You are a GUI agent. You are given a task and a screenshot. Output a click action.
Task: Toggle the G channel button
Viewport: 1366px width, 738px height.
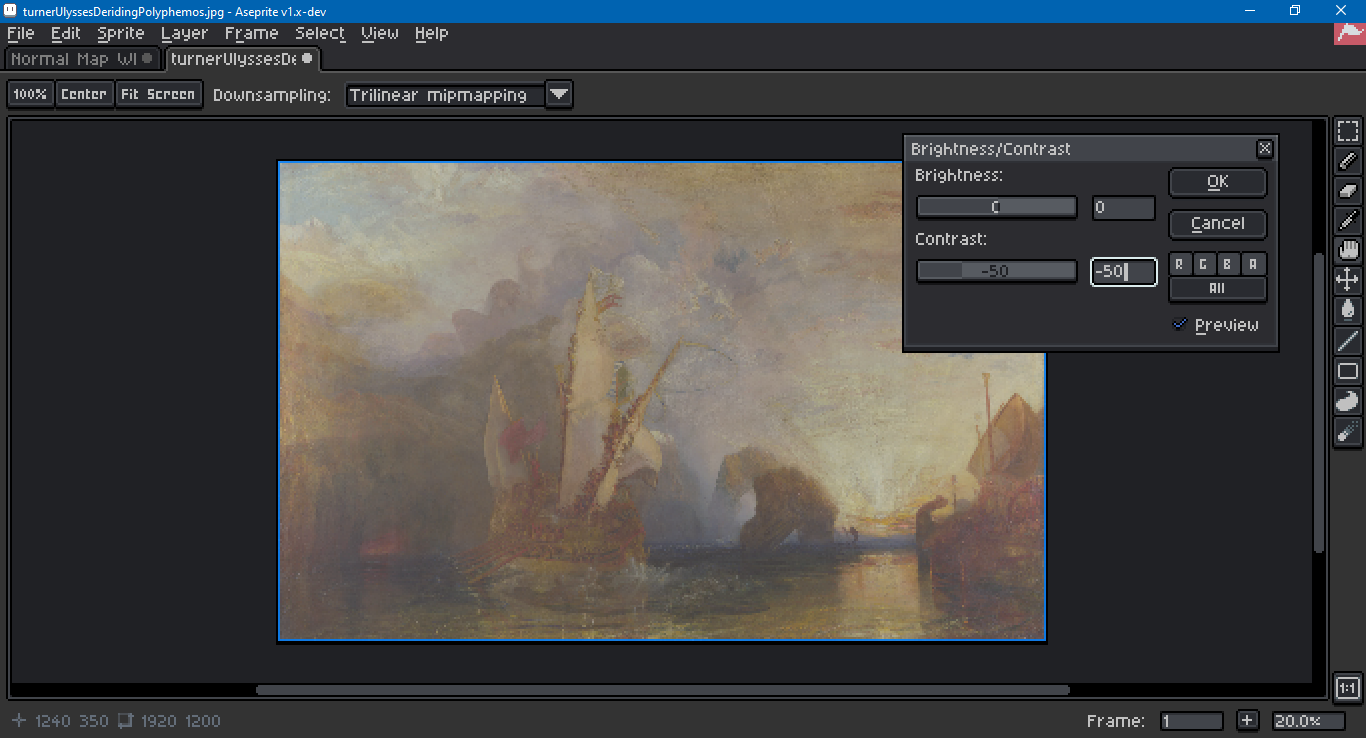(x=1204, y=264)
